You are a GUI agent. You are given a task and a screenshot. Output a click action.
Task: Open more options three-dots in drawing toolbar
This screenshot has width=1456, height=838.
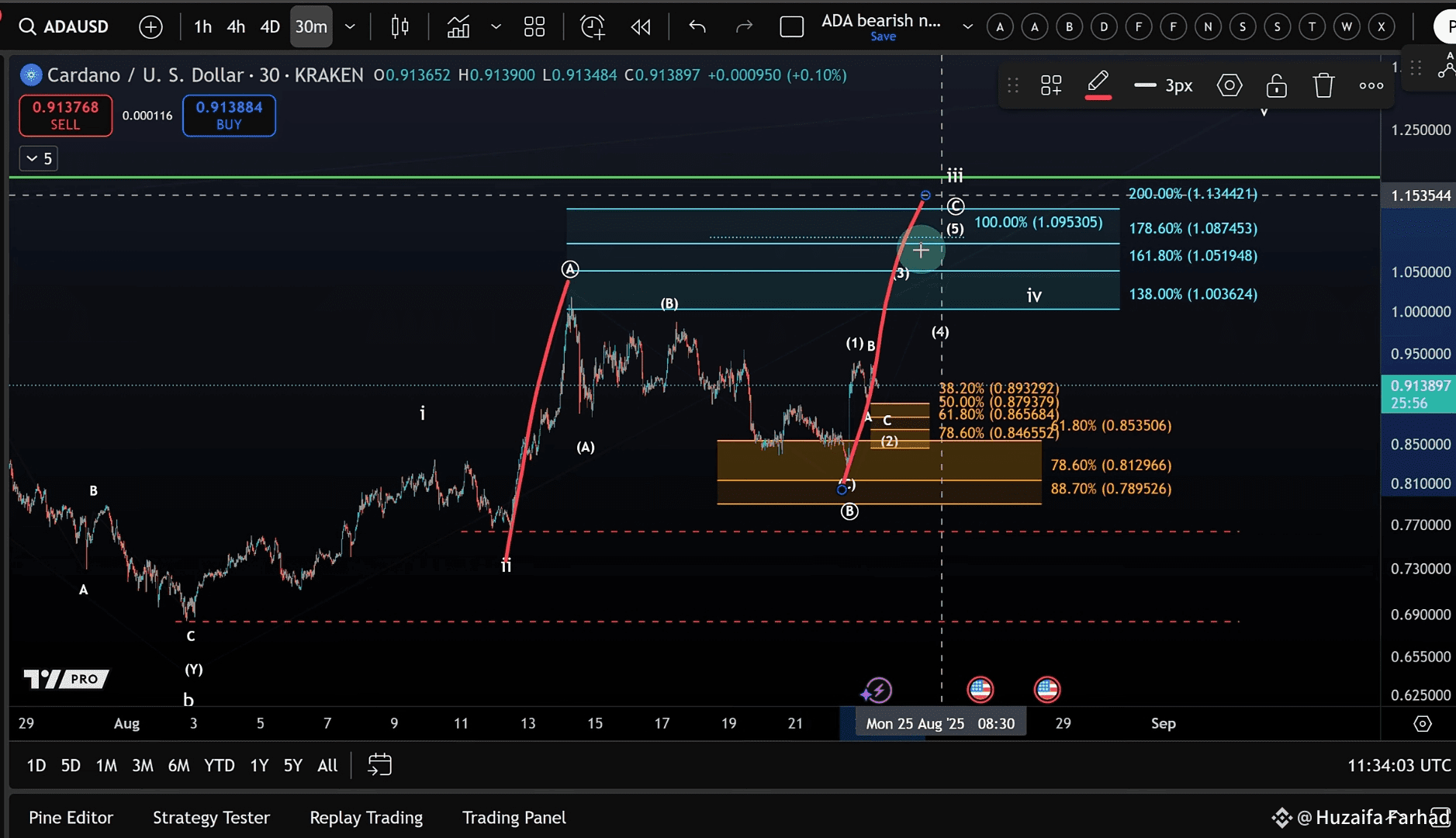1371,85
